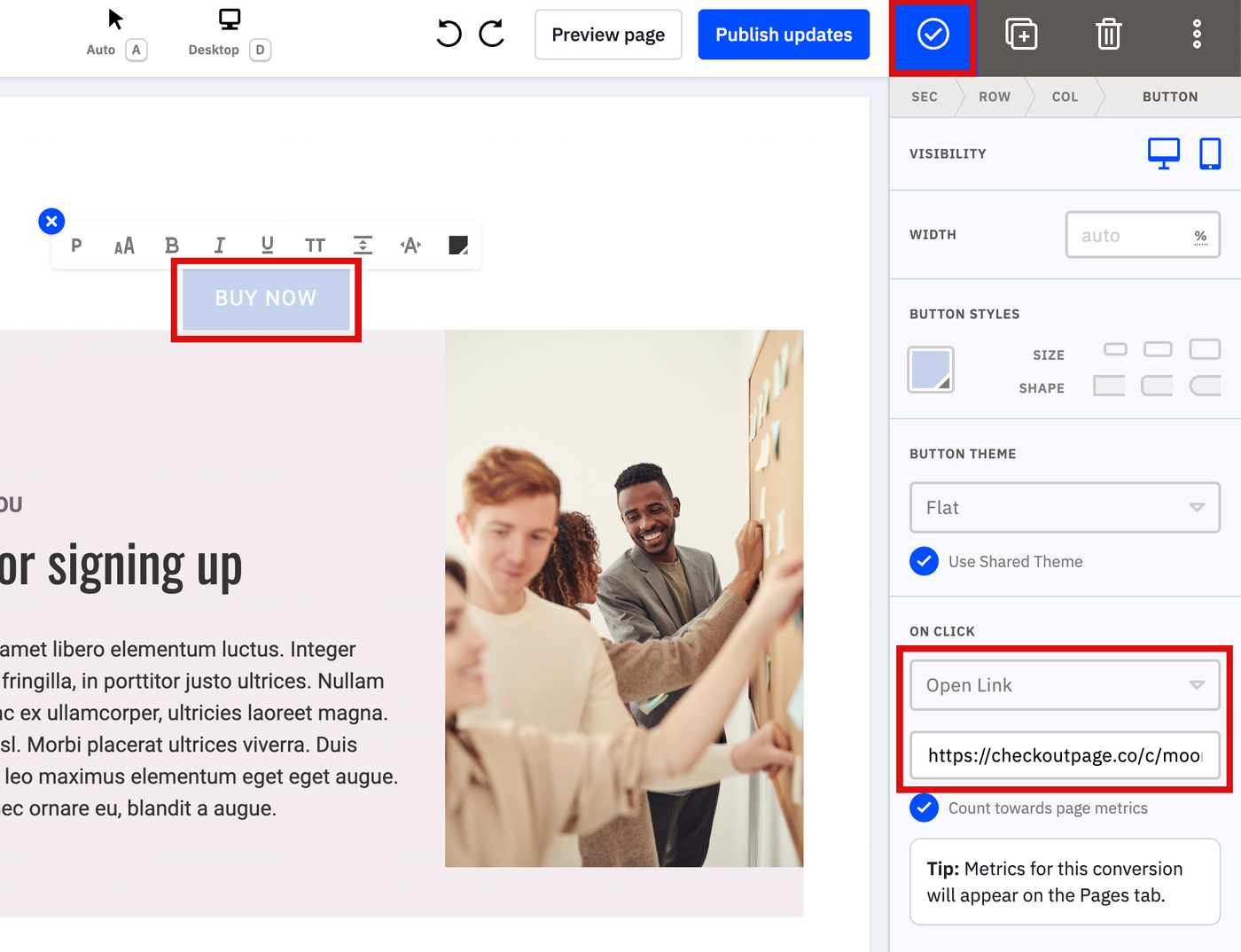The image size is (1241, 952).
Task: Toggle uppercase TT text transform
Action: pyautogui.click(x=315, y=246)
